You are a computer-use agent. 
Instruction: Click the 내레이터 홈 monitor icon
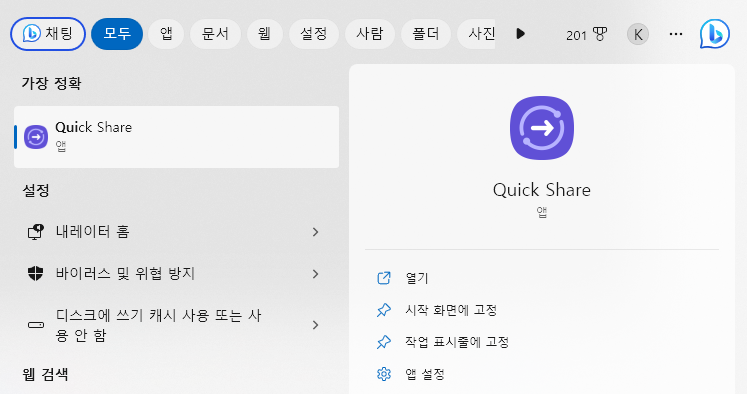35,232
